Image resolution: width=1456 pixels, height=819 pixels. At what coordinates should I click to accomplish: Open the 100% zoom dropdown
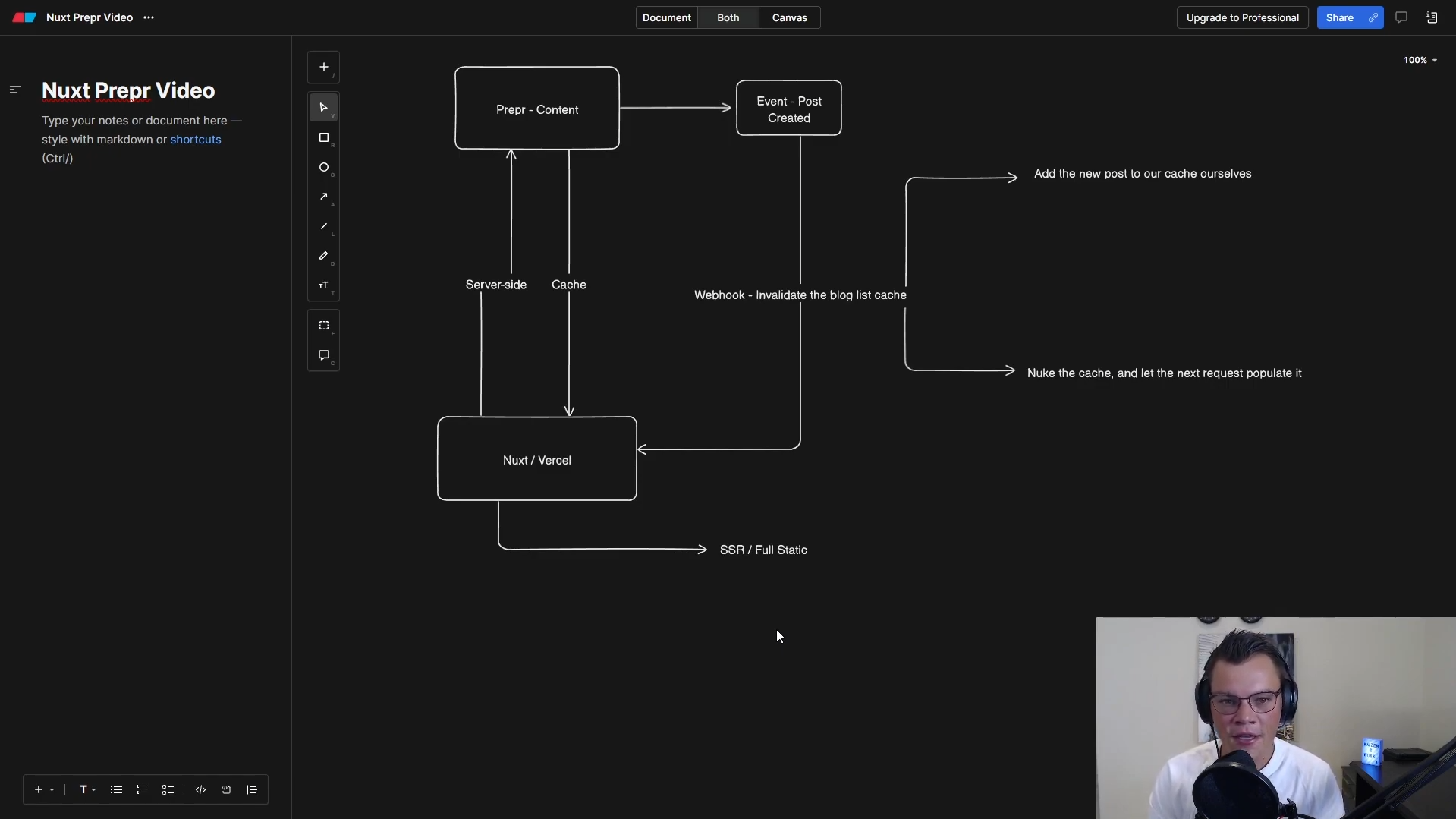pos(1420,60)
